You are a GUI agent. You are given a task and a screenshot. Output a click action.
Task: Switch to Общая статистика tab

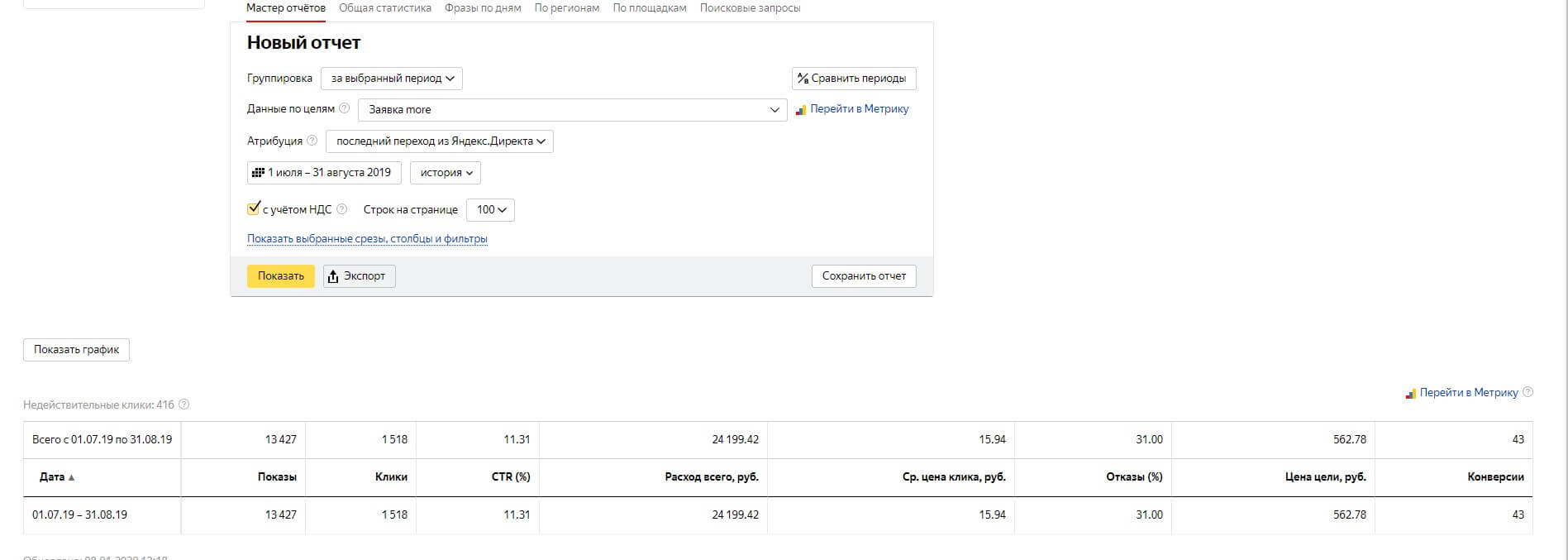pyautogui.click(x=385, y=8)
